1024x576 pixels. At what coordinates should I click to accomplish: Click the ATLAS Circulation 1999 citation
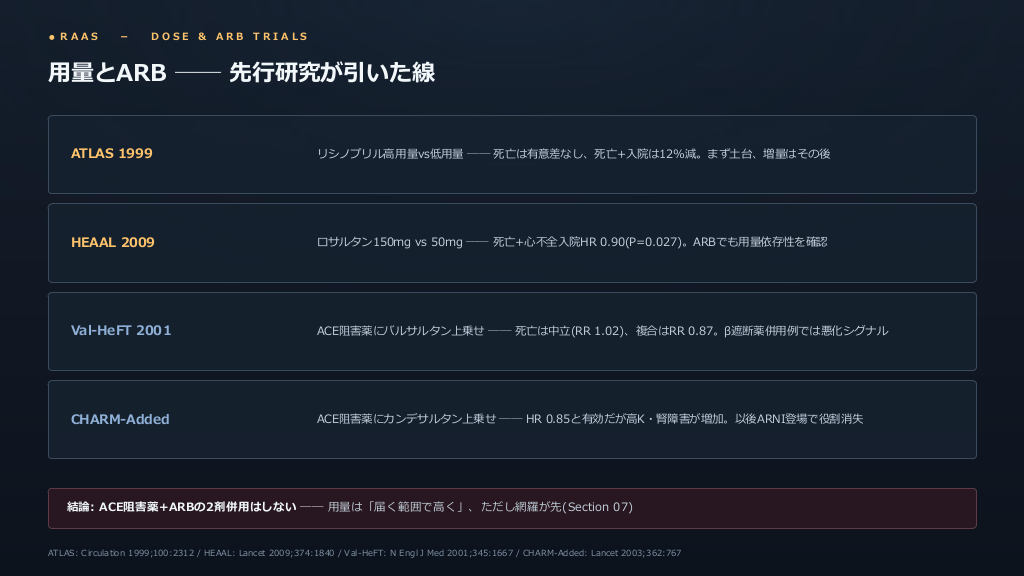[121, 553]
